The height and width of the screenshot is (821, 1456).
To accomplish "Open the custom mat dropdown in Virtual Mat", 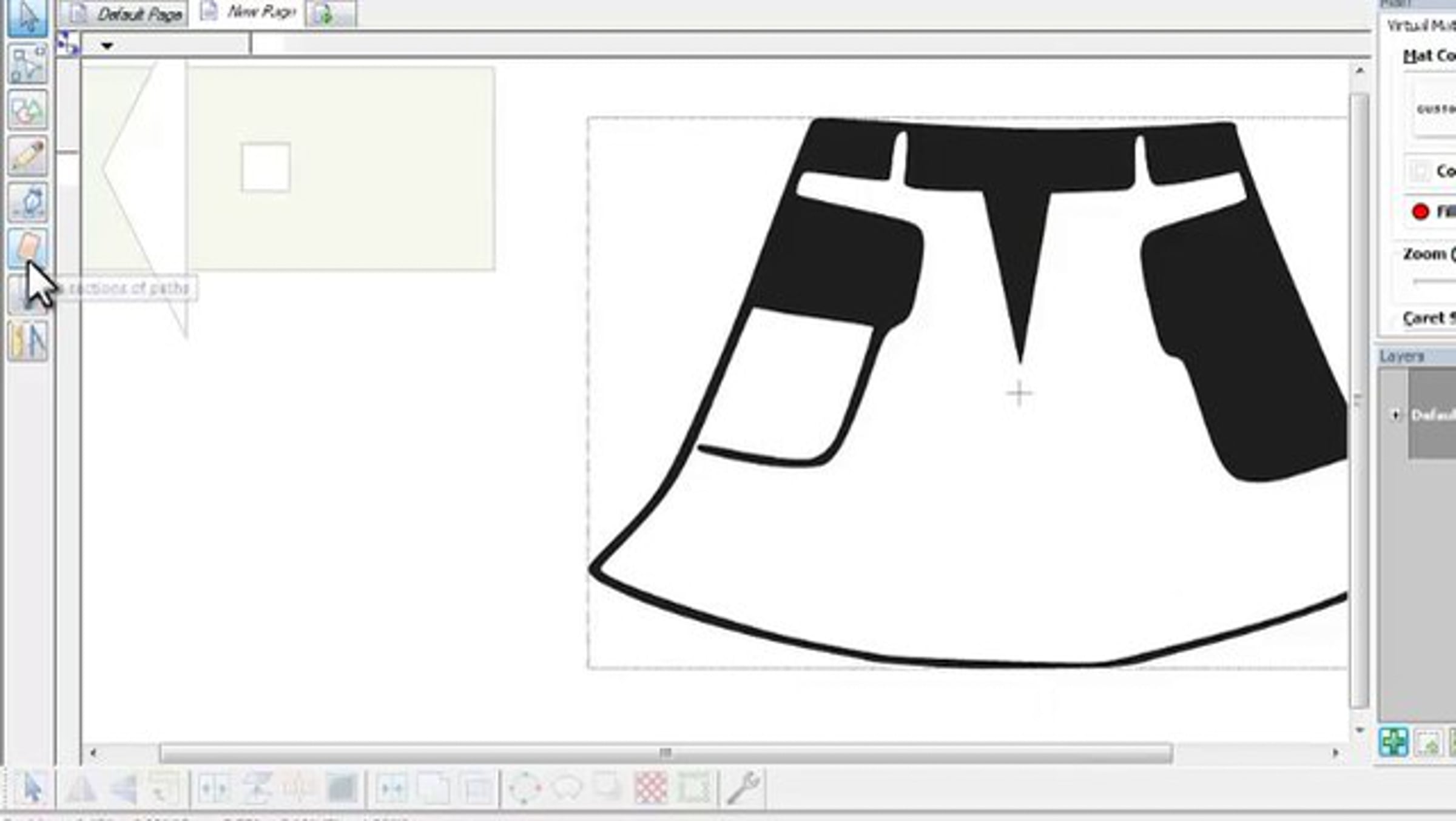I will [1434, 109].
